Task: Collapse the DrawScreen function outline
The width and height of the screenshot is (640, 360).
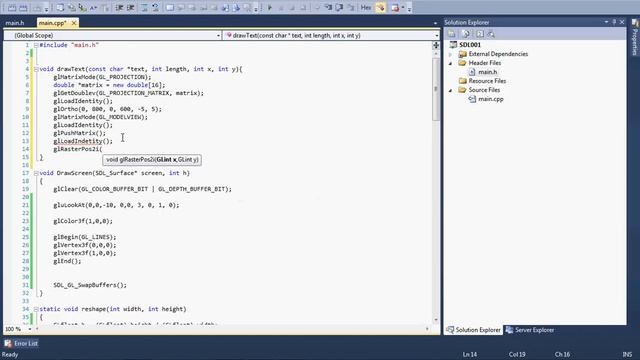Action: 36,173
